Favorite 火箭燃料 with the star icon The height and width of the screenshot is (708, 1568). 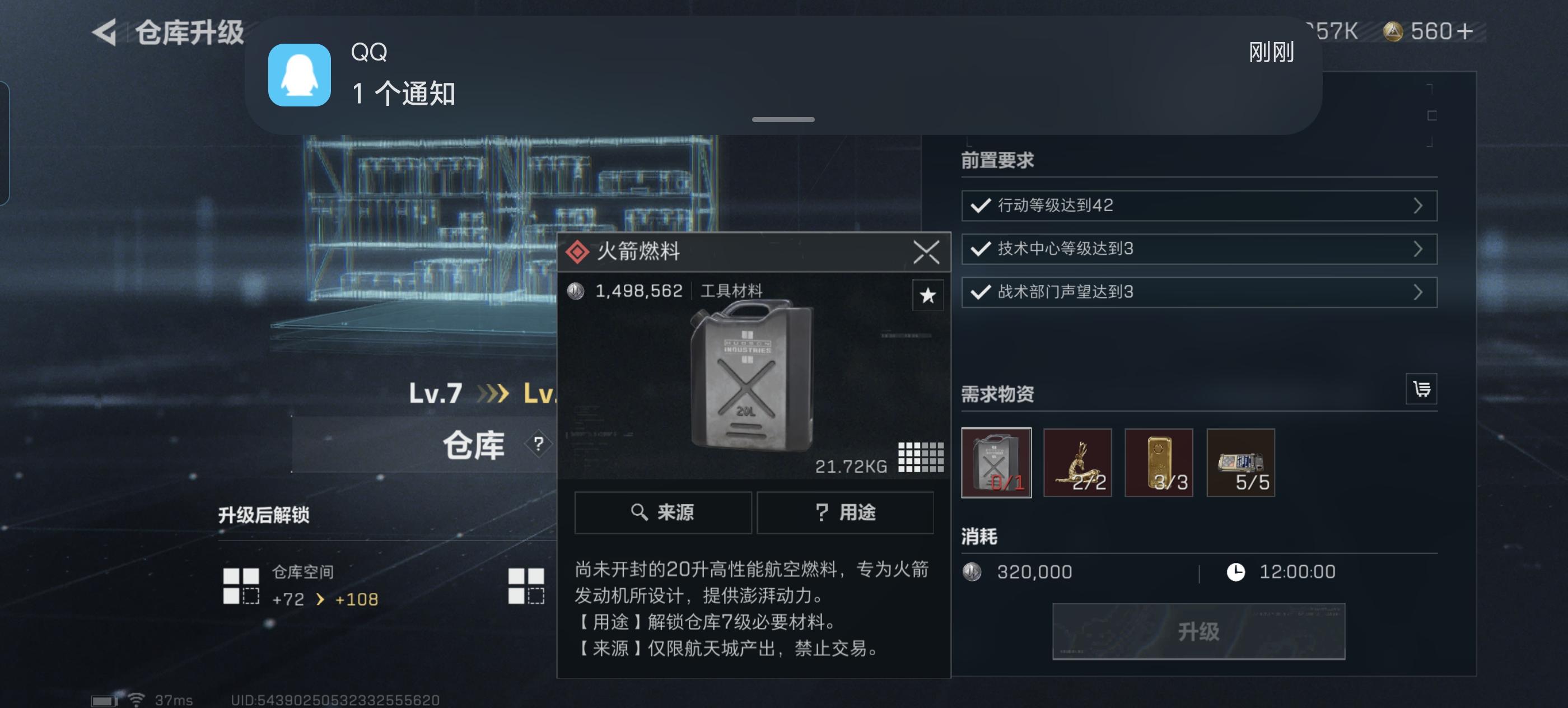click(928, 295)
